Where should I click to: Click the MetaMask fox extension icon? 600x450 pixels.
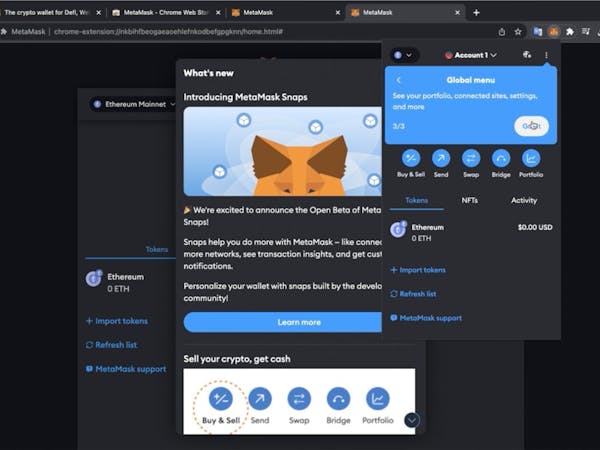coord(553,32)
